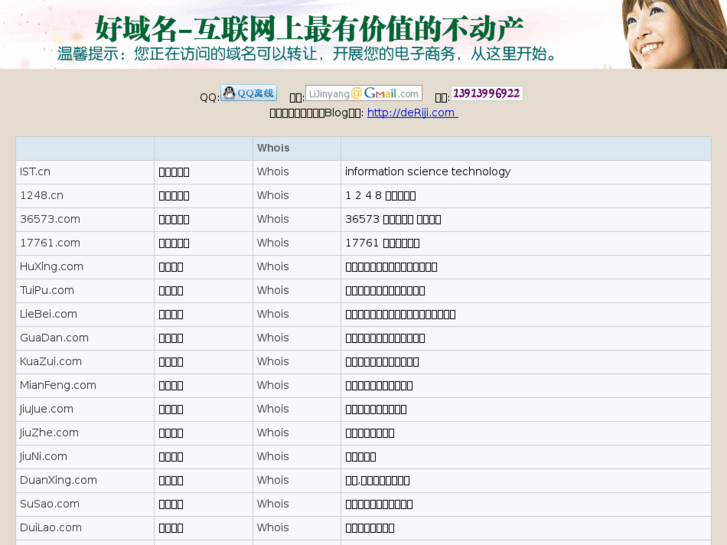
Task: Open Whois for LieBei.com row
Action: pyautogui.click(x=273, y=314)
